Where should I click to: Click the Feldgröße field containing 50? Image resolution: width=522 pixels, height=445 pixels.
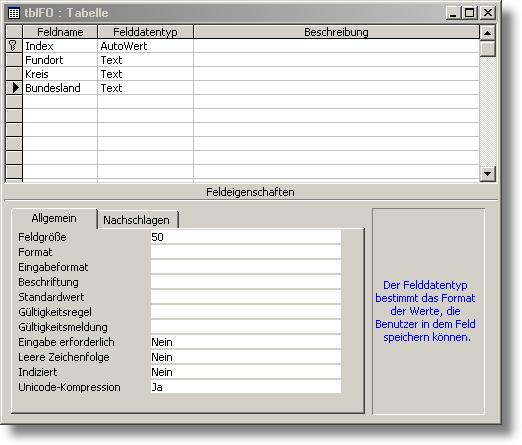pos(246,237)
